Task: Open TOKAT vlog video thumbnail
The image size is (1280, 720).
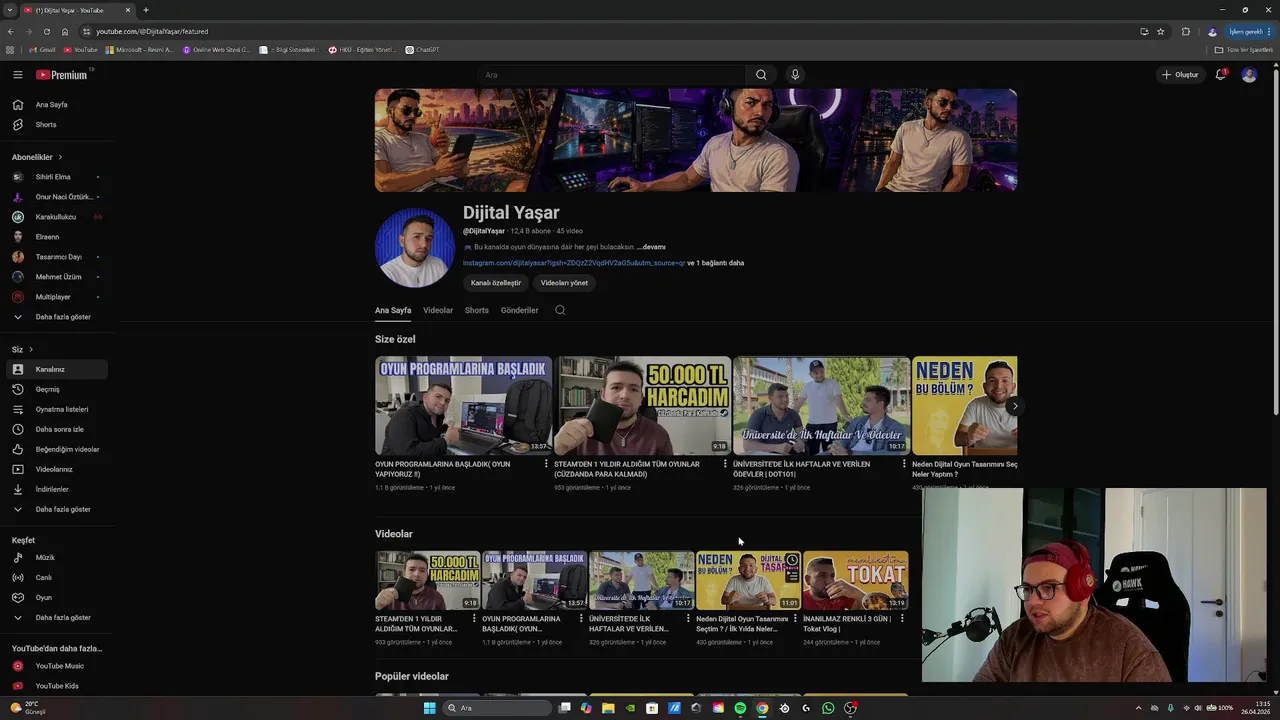Action: pyautogui.click(x=855, y=580)
